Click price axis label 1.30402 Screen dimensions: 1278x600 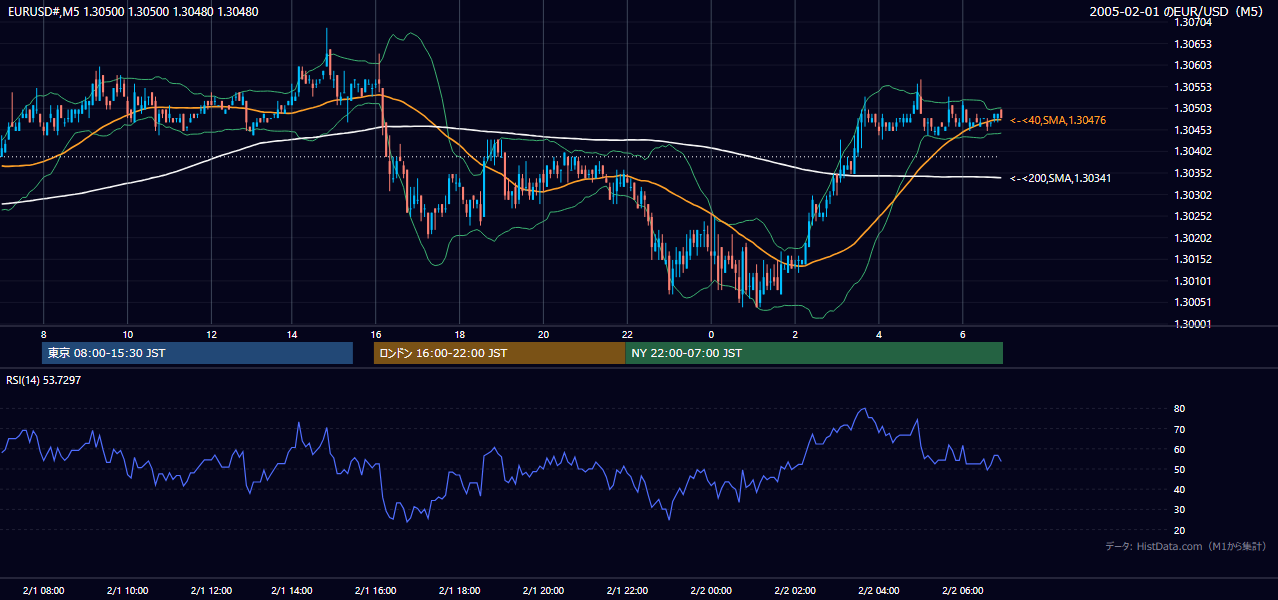point(1193,151)
